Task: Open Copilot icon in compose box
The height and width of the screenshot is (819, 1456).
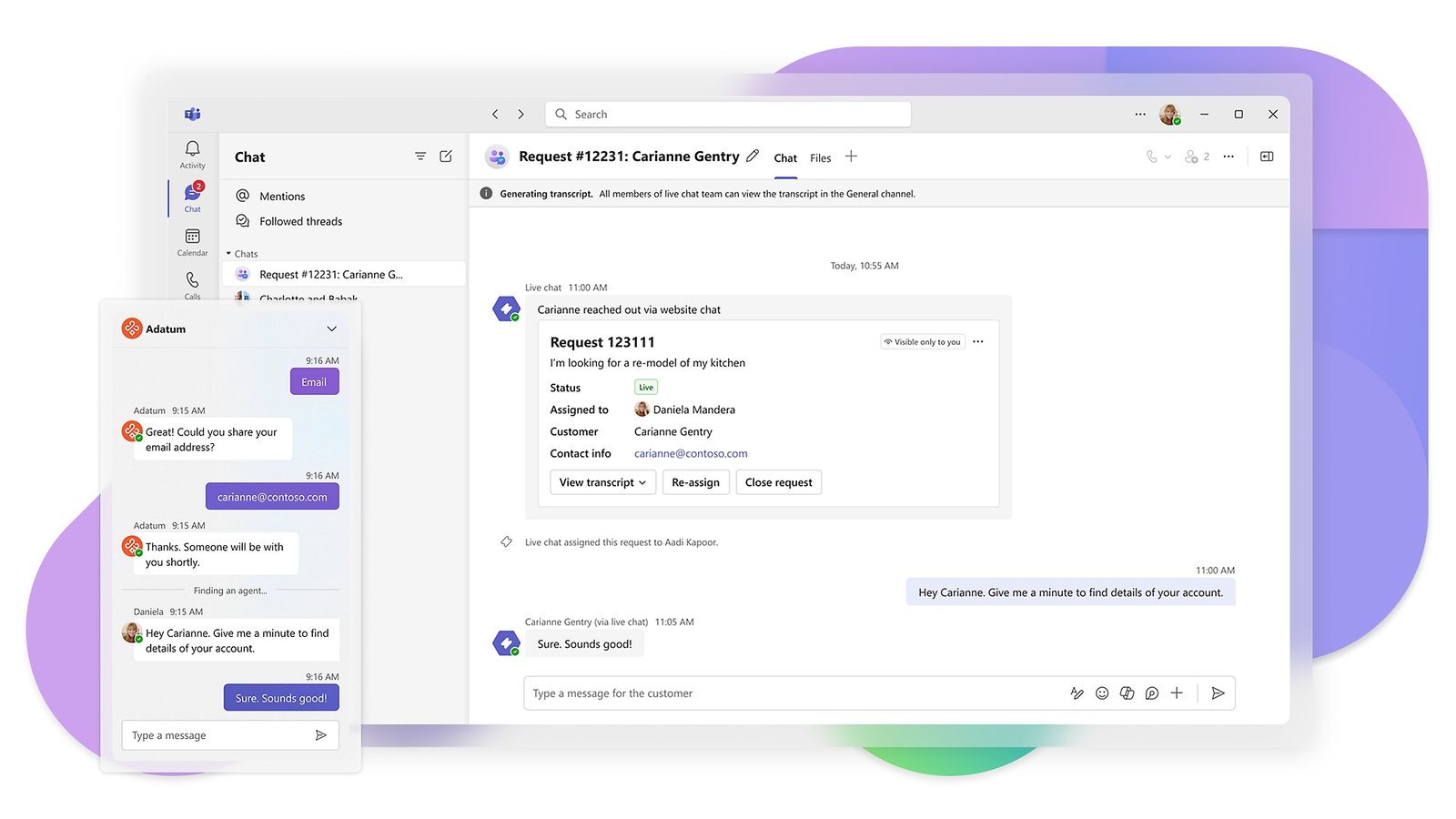Action: (x=1127, y=693)
